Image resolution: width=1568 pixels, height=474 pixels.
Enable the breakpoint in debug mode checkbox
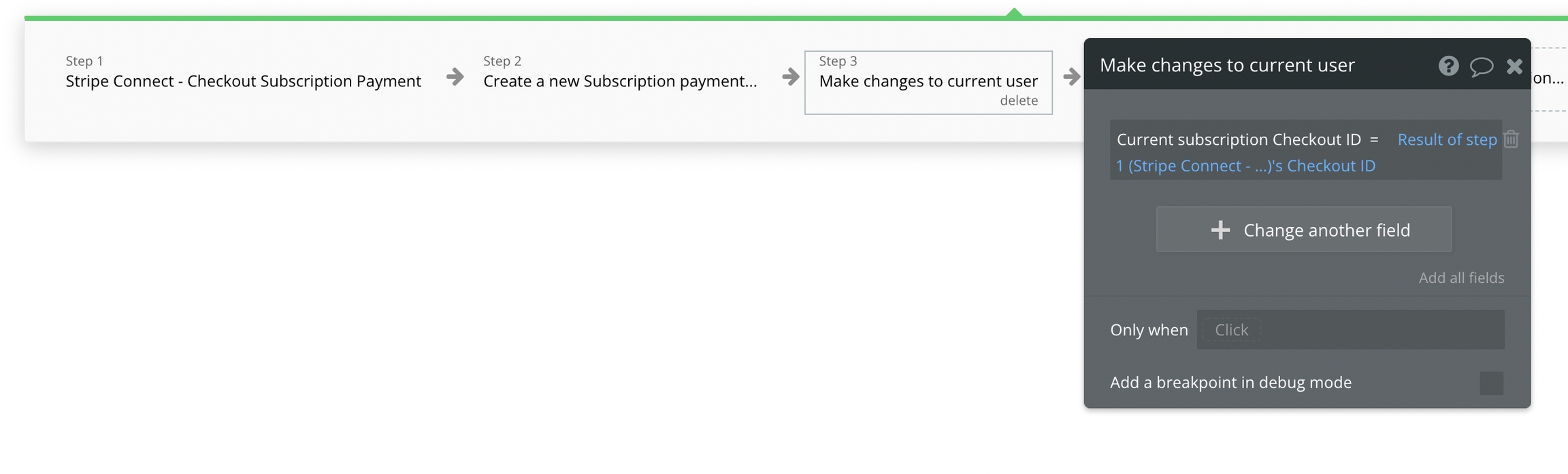[1491, 383]
